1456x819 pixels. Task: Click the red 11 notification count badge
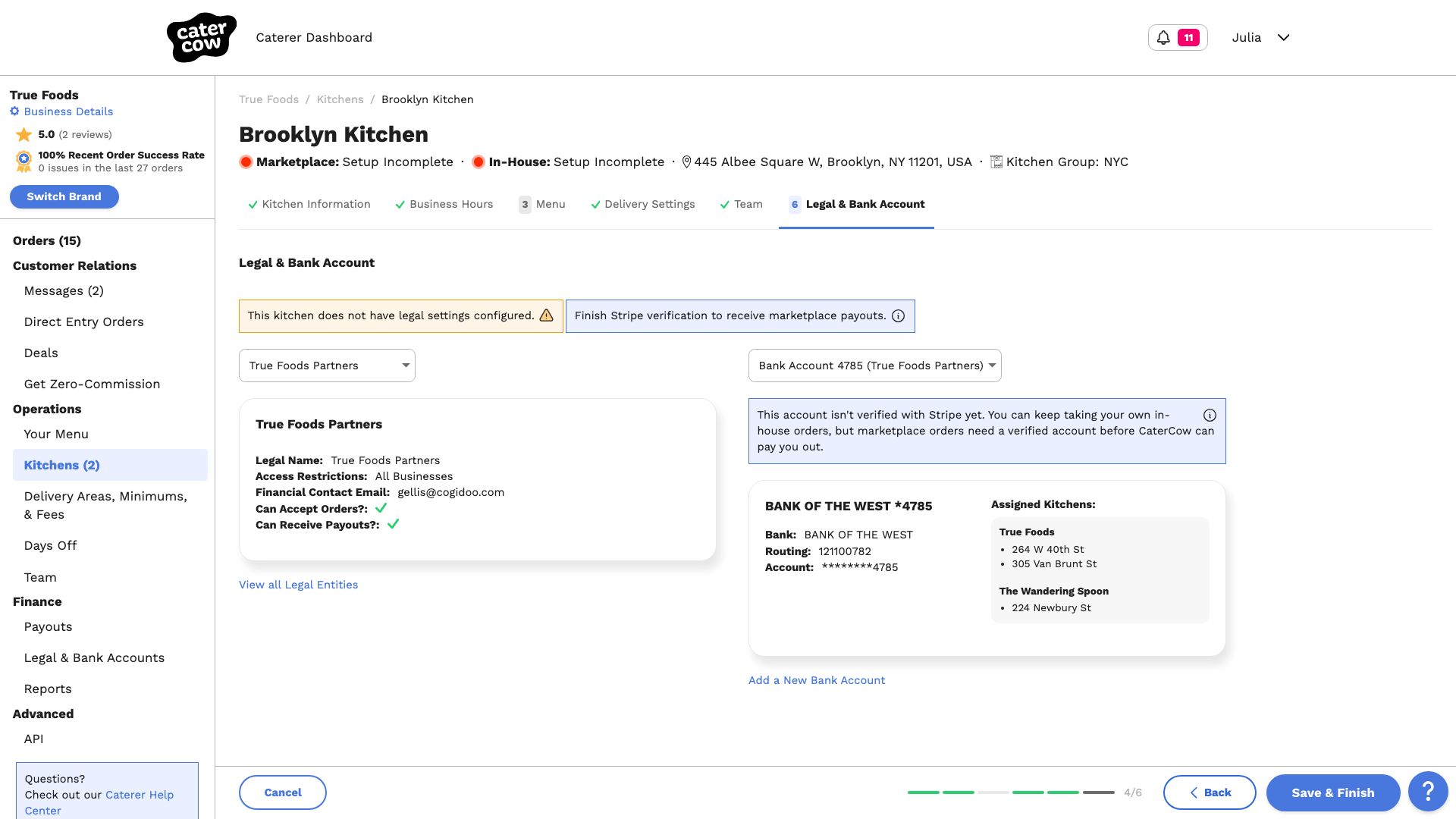tap(1188, 37)
